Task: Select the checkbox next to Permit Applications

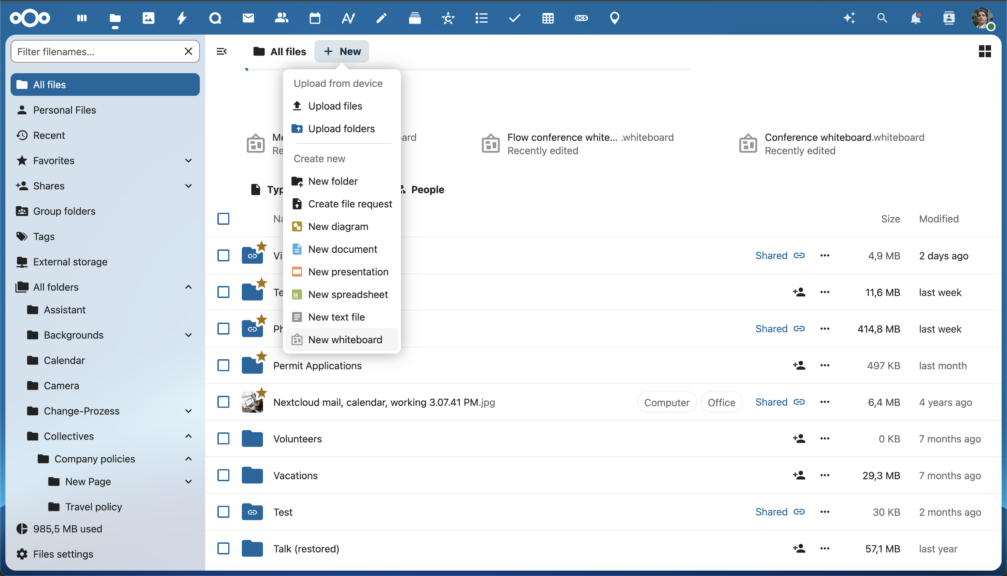Action: click(223, 365)
